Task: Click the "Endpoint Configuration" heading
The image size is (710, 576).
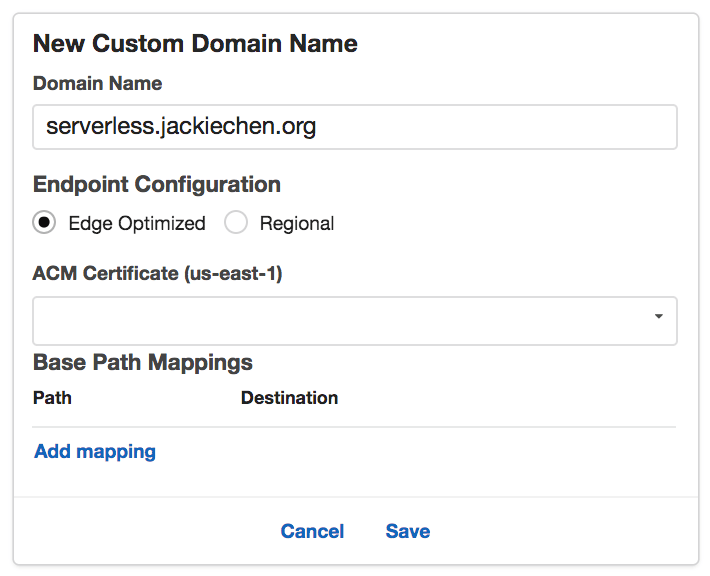Action: [157, 184]
